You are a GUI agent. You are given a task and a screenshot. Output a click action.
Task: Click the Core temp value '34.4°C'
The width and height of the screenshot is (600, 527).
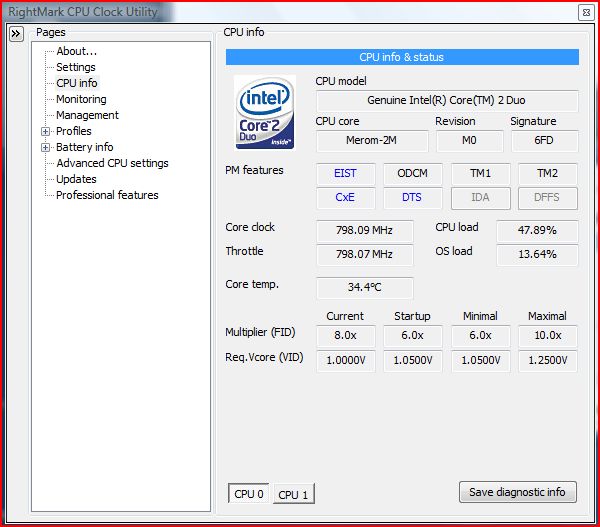click(365, 287)
